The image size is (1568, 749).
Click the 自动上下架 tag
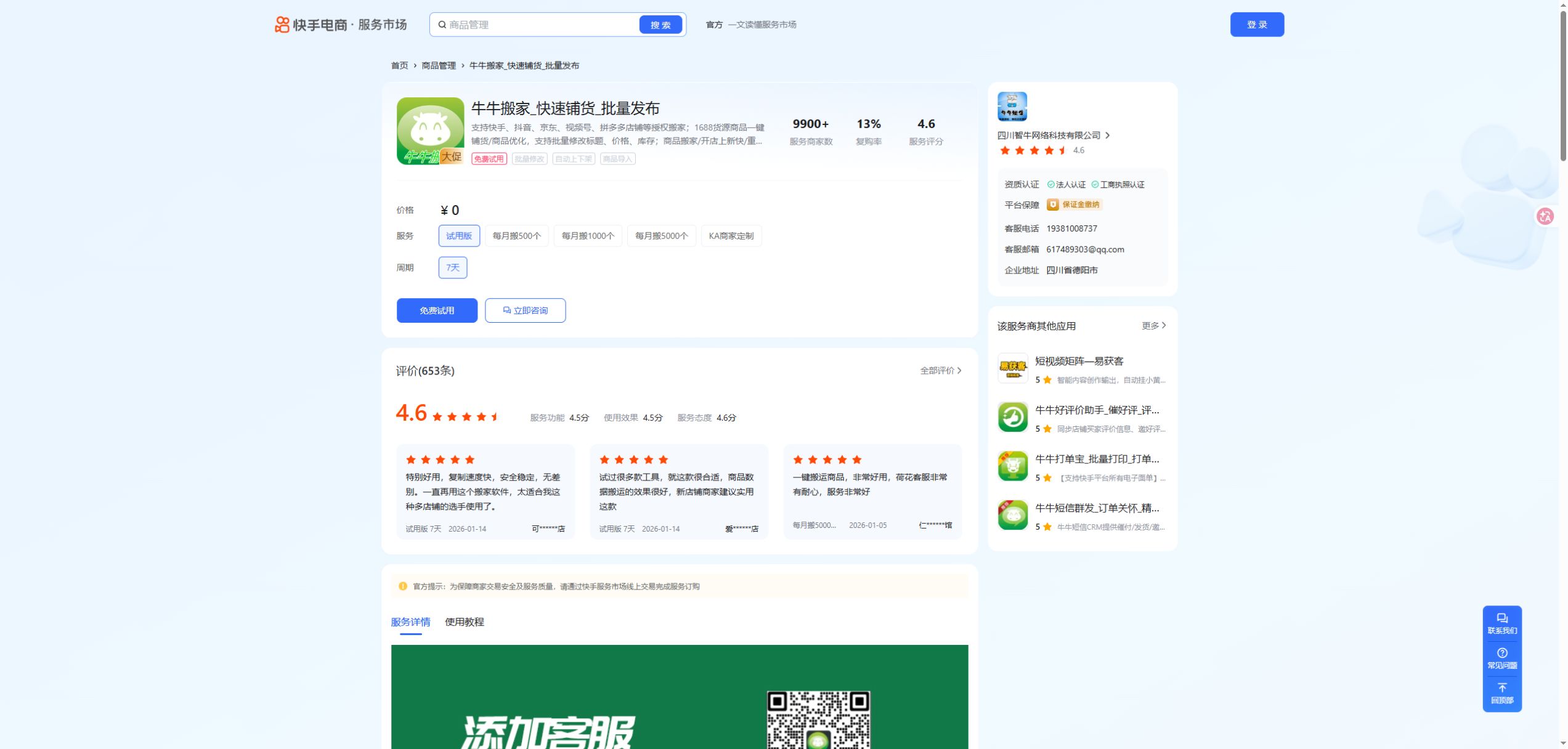click(573, 159)
